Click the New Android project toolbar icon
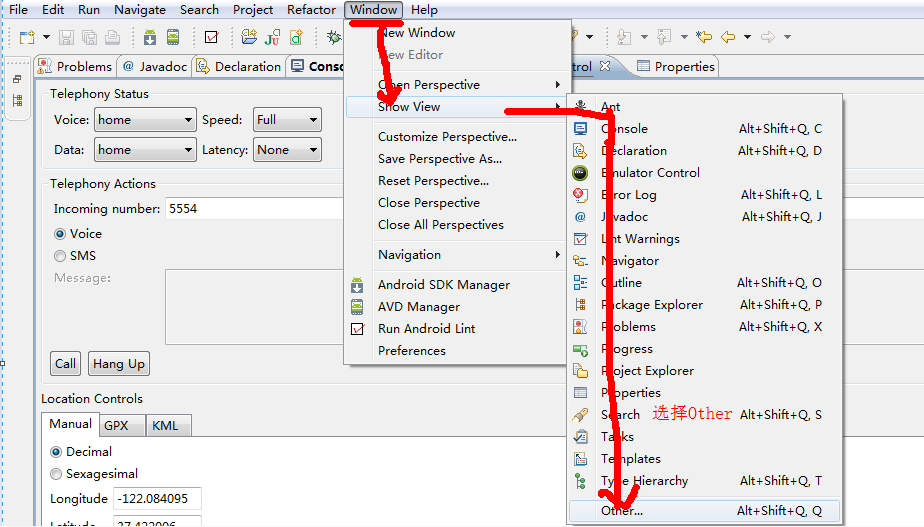The width and height of the screenshot is (924, 527). (x=249, y=37)
